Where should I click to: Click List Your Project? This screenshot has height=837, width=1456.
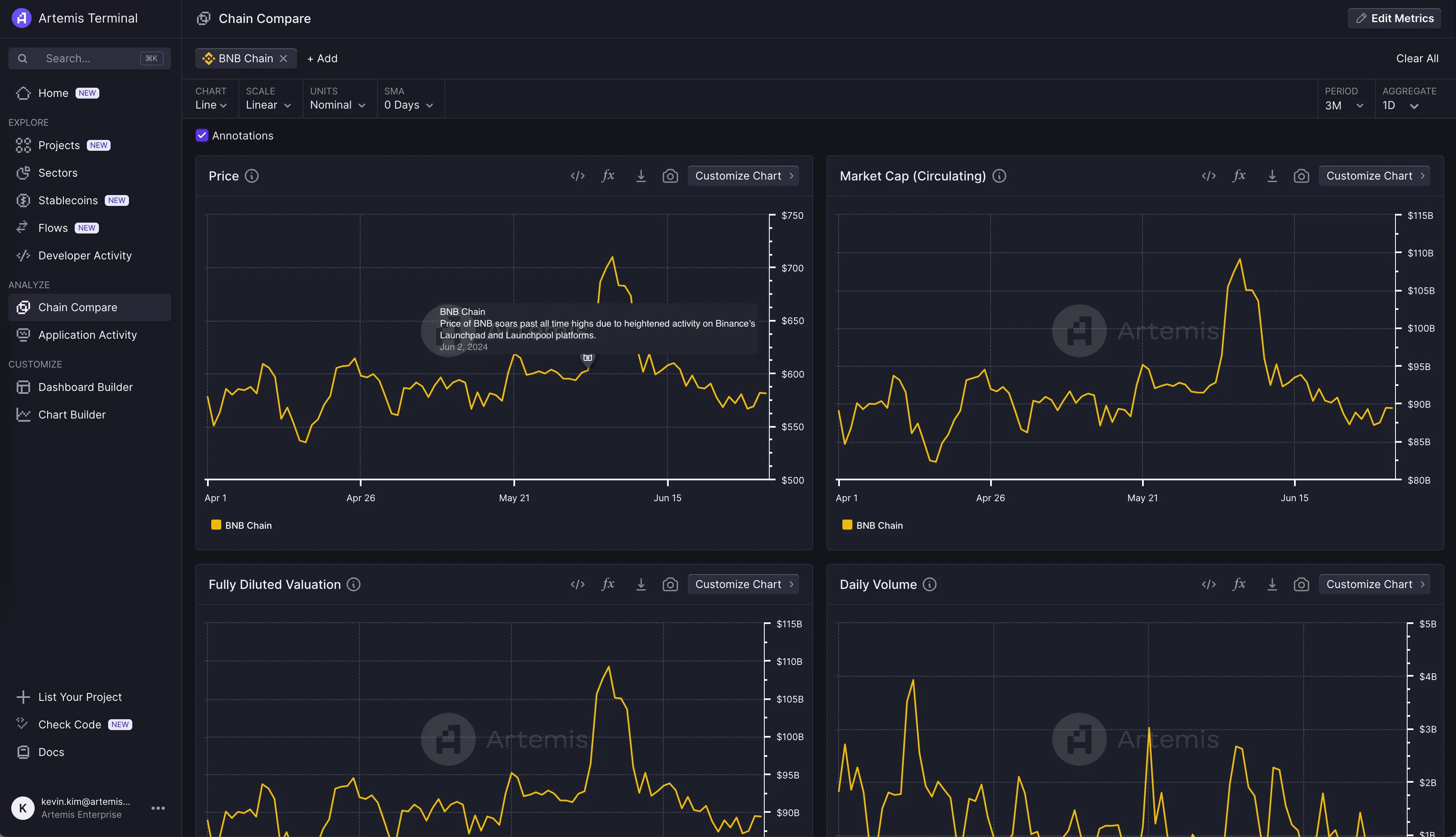[90, 697]
